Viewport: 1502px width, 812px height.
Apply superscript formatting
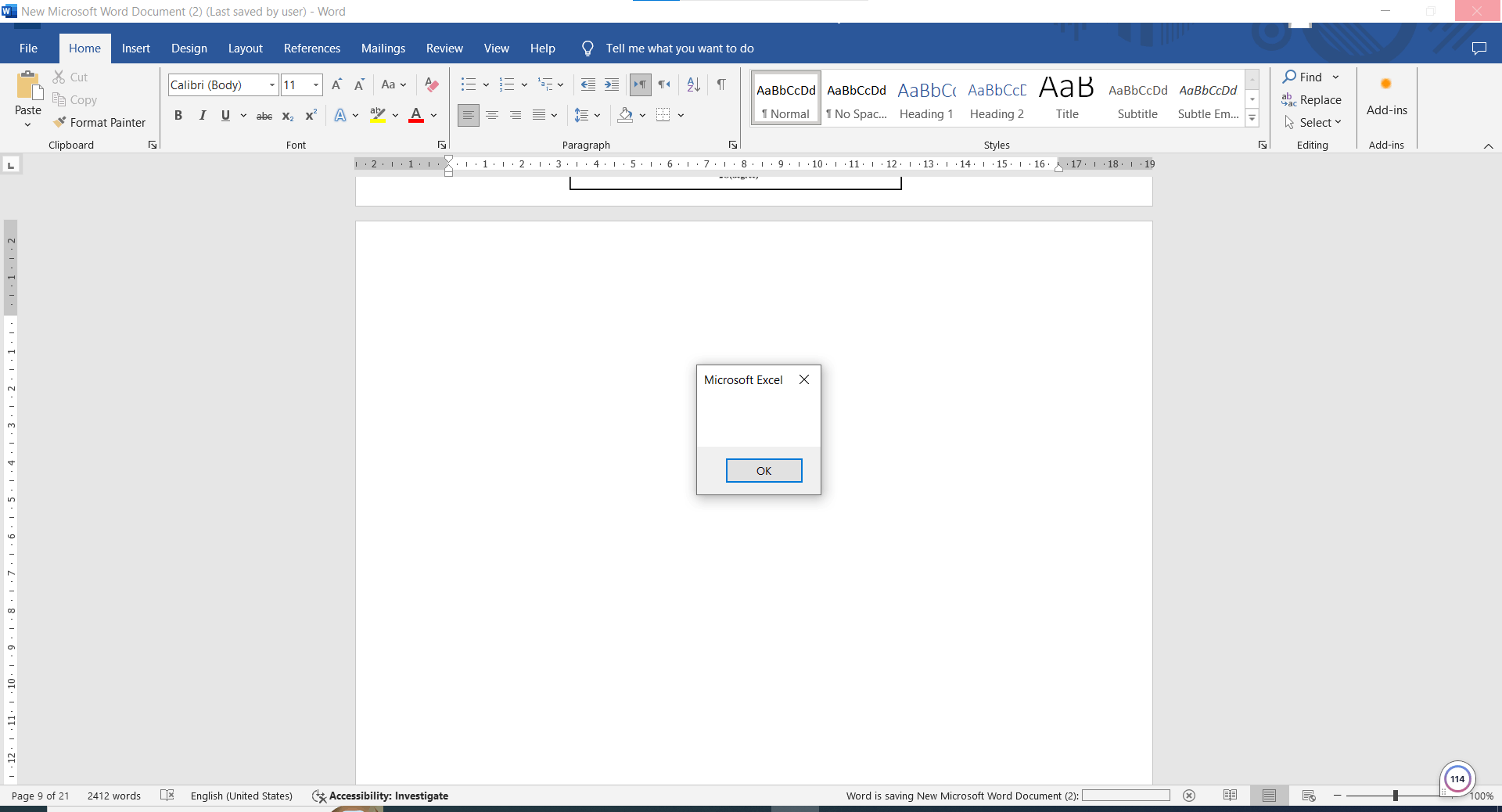coord(311,116)
